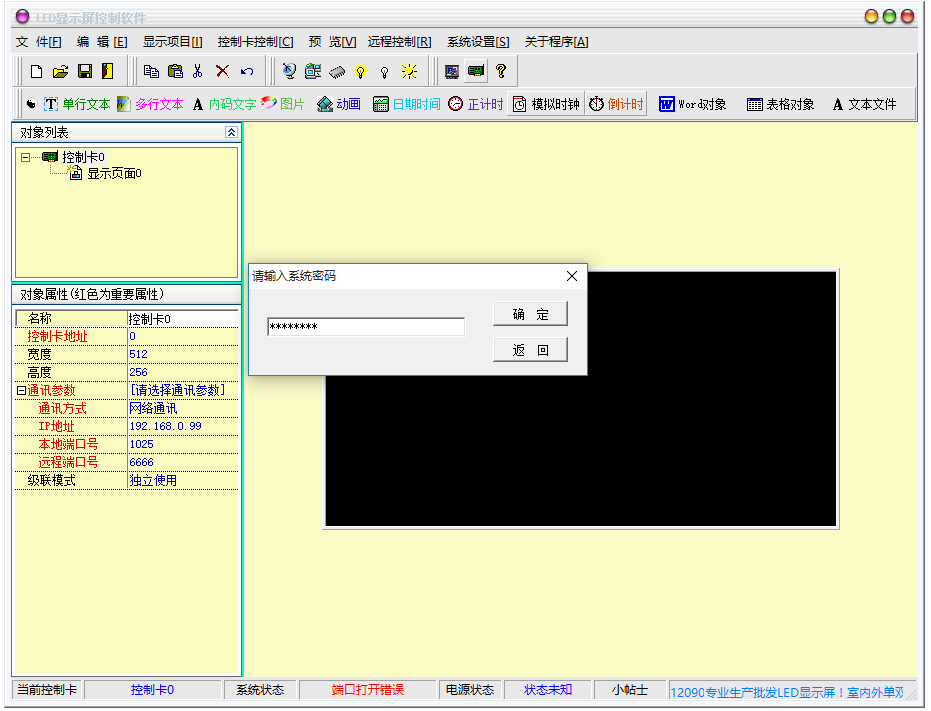Open the 系统设置 menu
The height and width of the screenshot is (711, 931).
pyautogui.click(x=477, y=42)
